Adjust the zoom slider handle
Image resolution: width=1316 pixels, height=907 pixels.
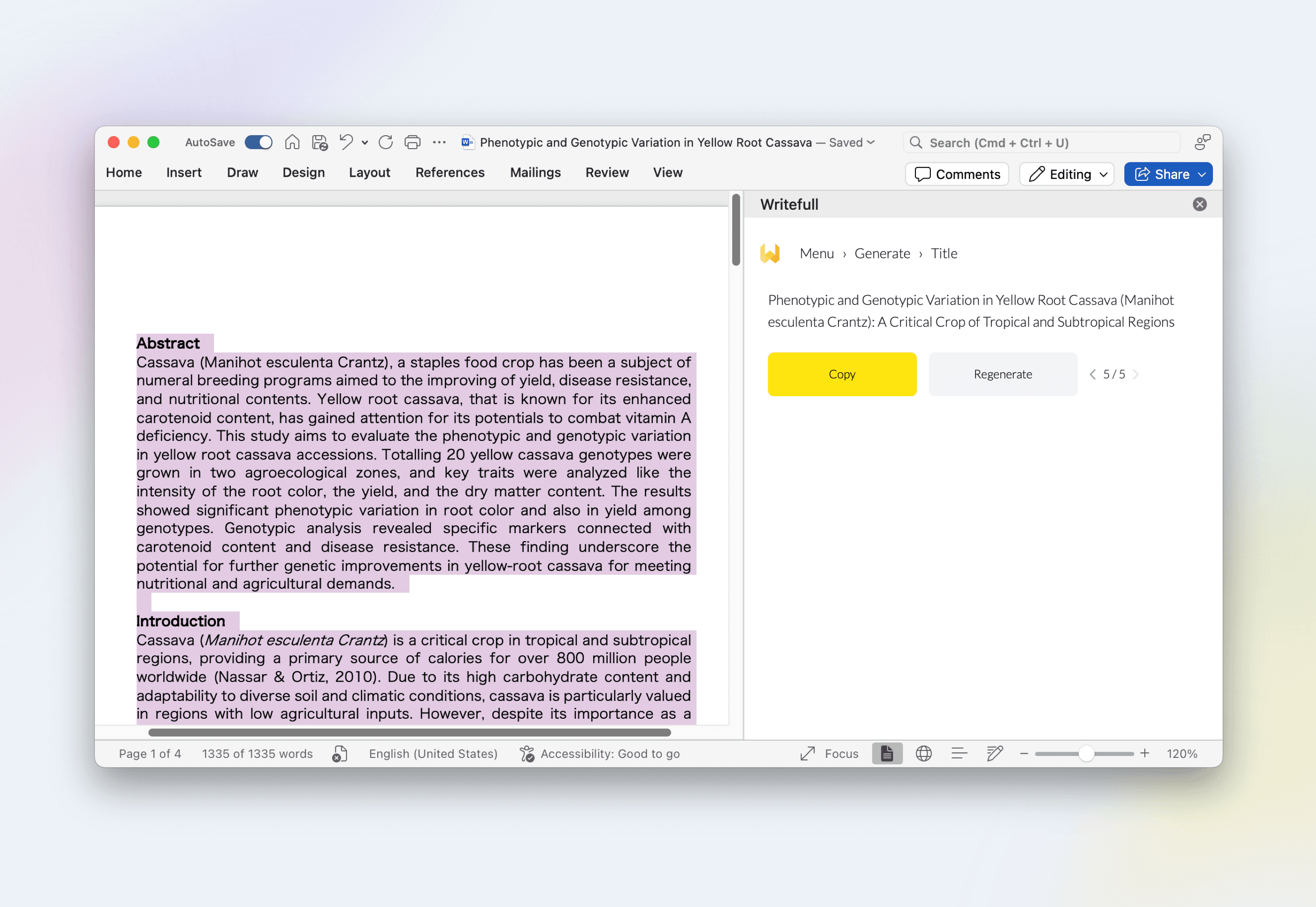point(1087,754)
